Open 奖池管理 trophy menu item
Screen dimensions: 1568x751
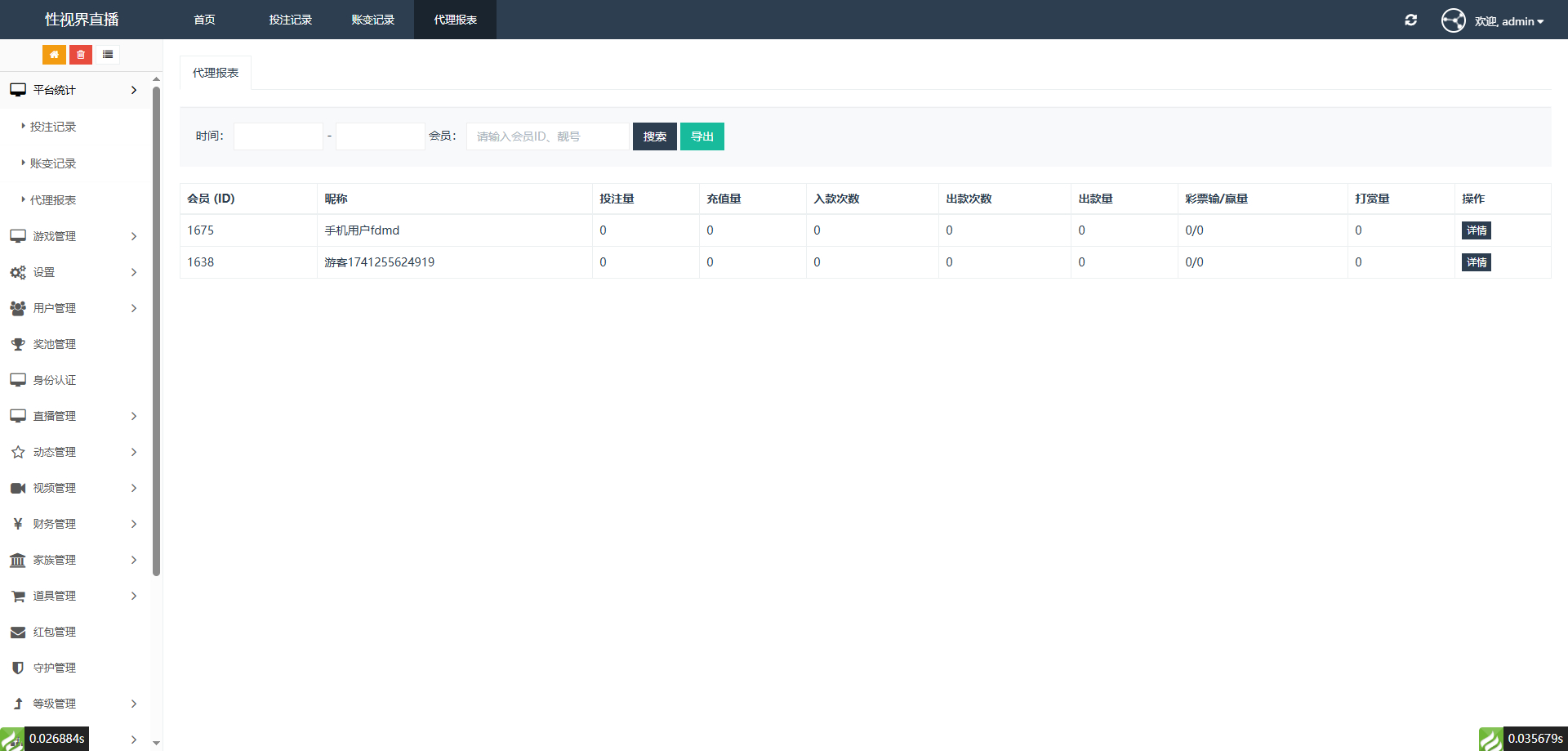[54, 344]
